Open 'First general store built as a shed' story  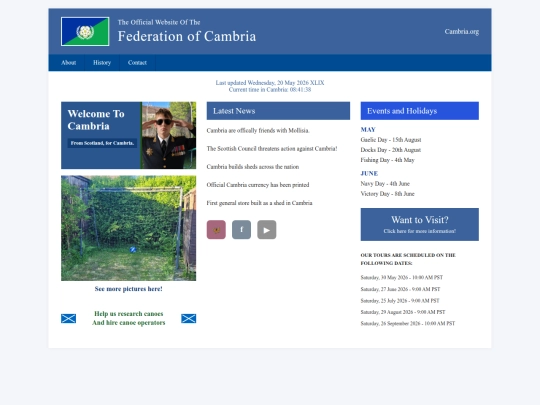[259, 203]
